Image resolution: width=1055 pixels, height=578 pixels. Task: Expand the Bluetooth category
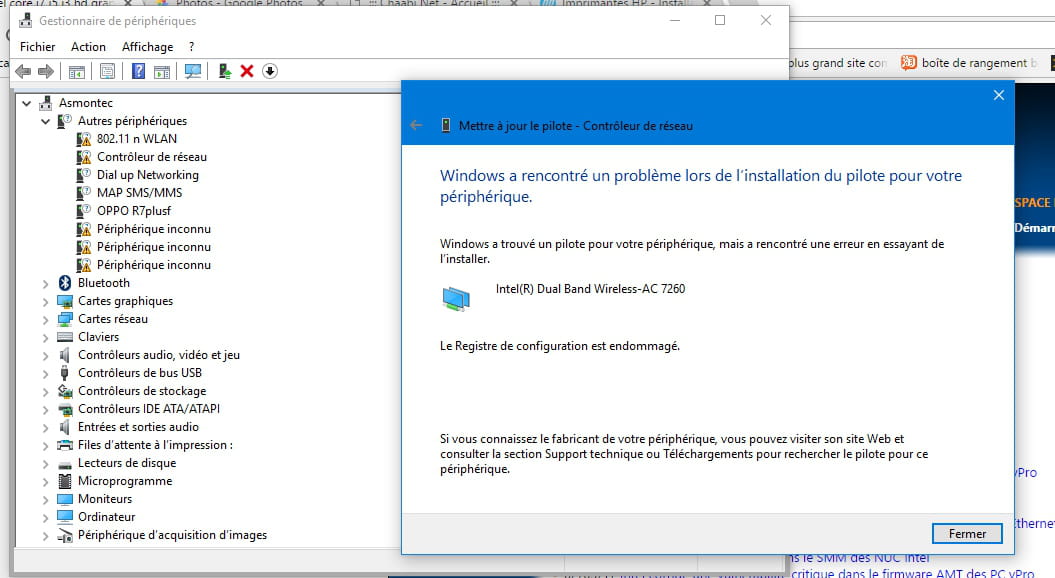tap(45, 284)
